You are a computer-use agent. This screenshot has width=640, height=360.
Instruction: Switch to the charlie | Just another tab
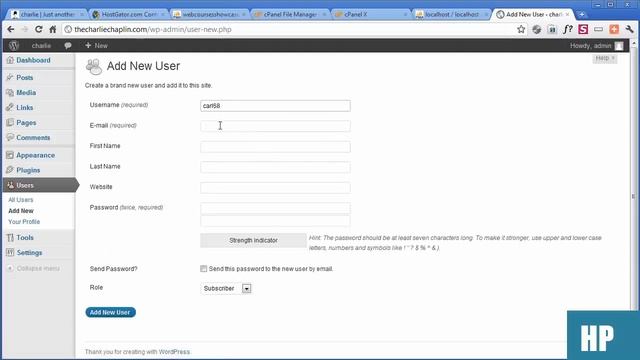(x=47, y=14)
